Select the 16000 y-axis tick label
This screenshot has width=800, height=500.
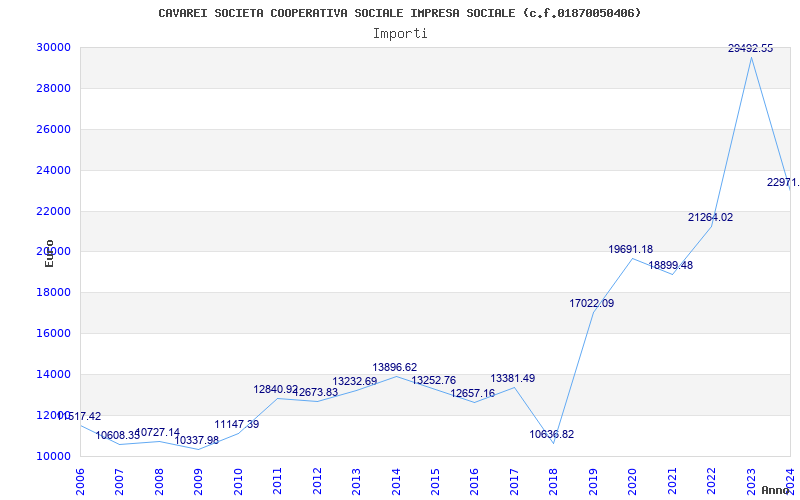click(53, 333)
